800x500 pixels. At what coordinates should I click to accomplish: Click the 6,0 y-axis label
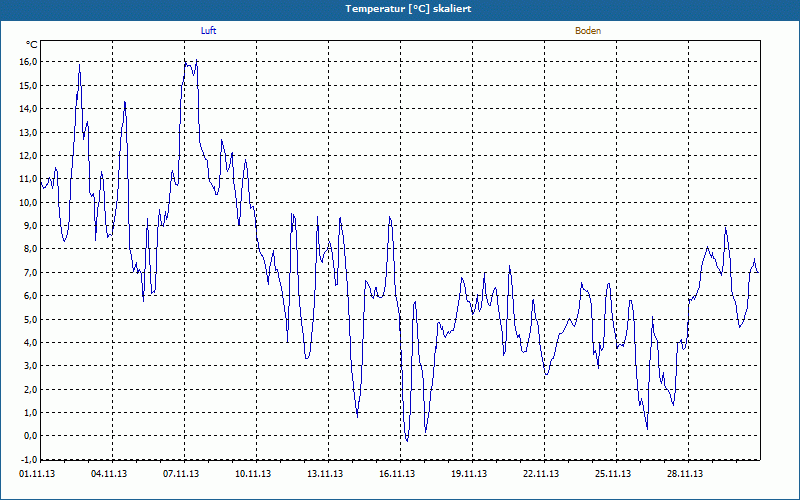click(x=30, y=296)
